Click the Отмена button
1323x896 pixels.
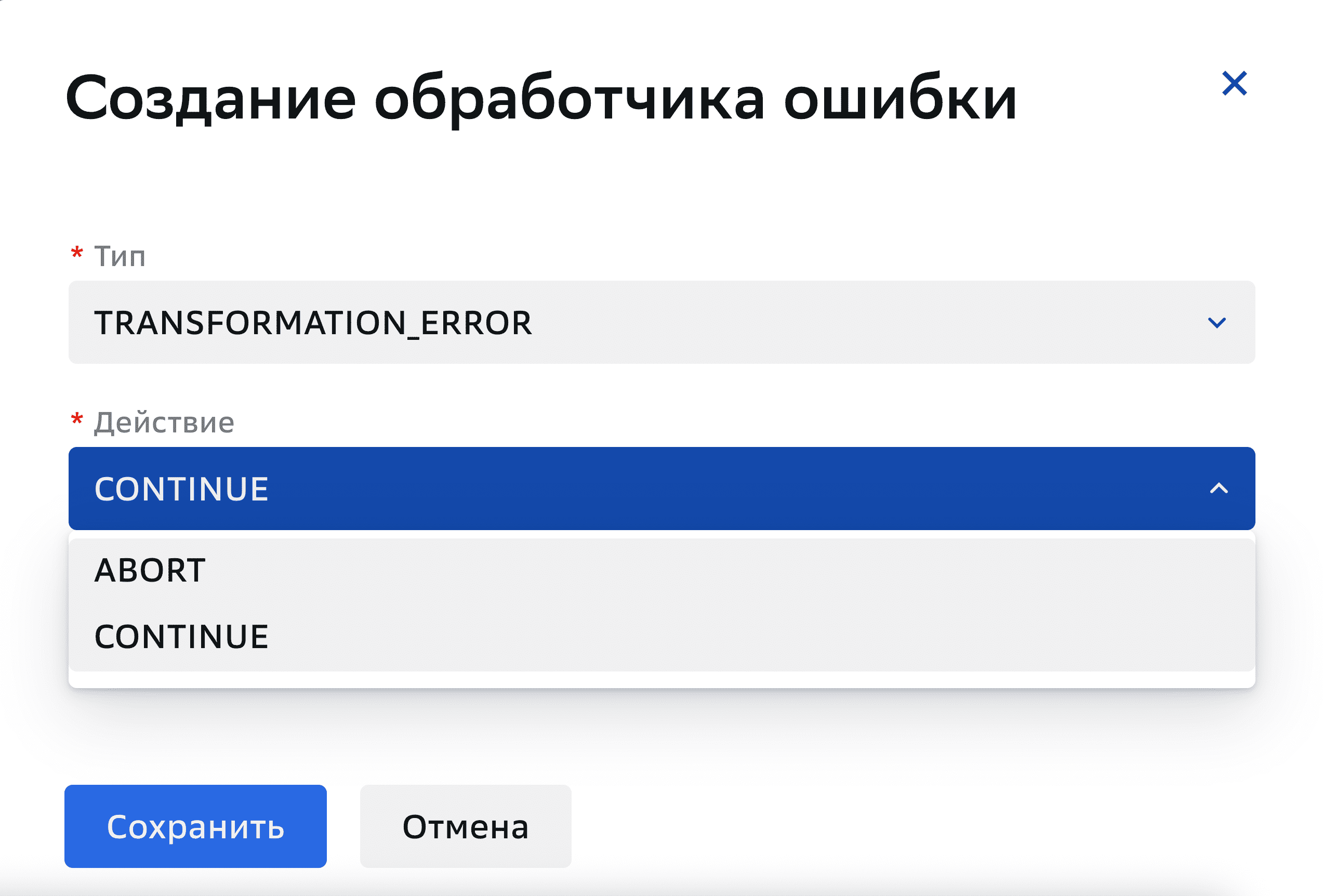pos(465,827)
